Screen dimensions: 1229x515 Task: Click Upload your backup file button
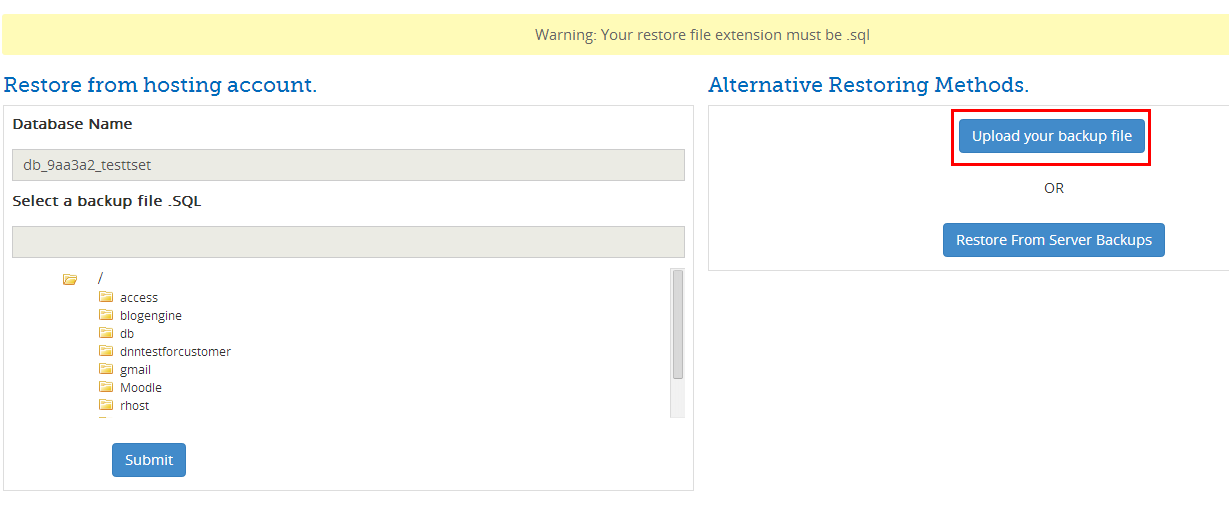point(1051,136)
